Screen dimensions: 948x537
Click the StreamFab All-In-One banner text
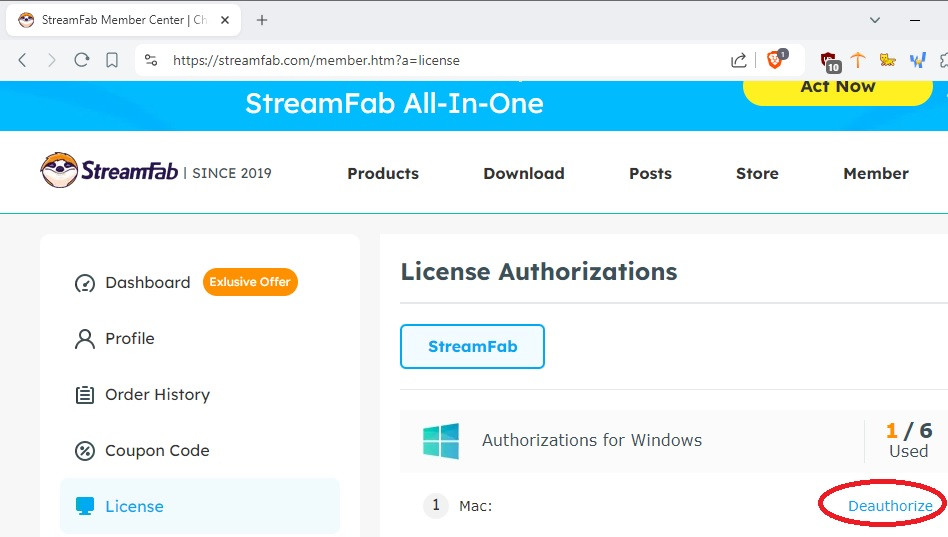[394, 103]
